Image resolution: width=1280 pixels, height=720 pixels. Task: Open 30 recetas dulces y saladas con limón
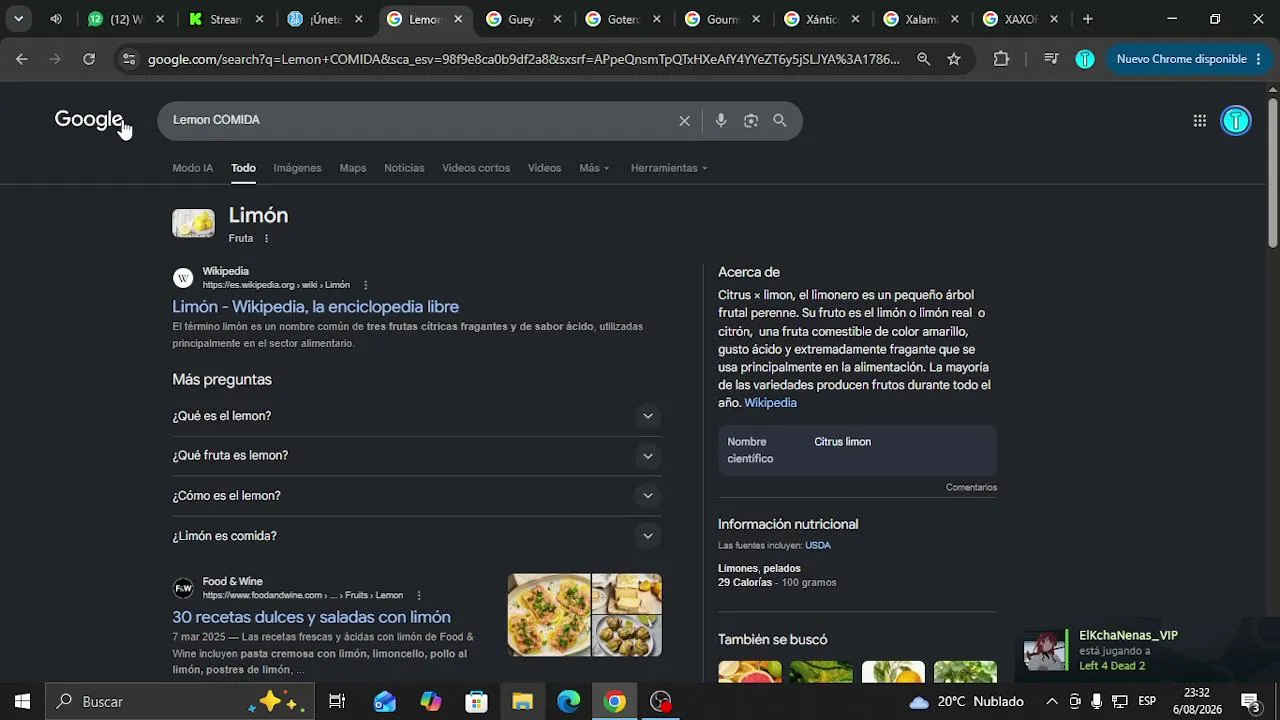[311, 617]
